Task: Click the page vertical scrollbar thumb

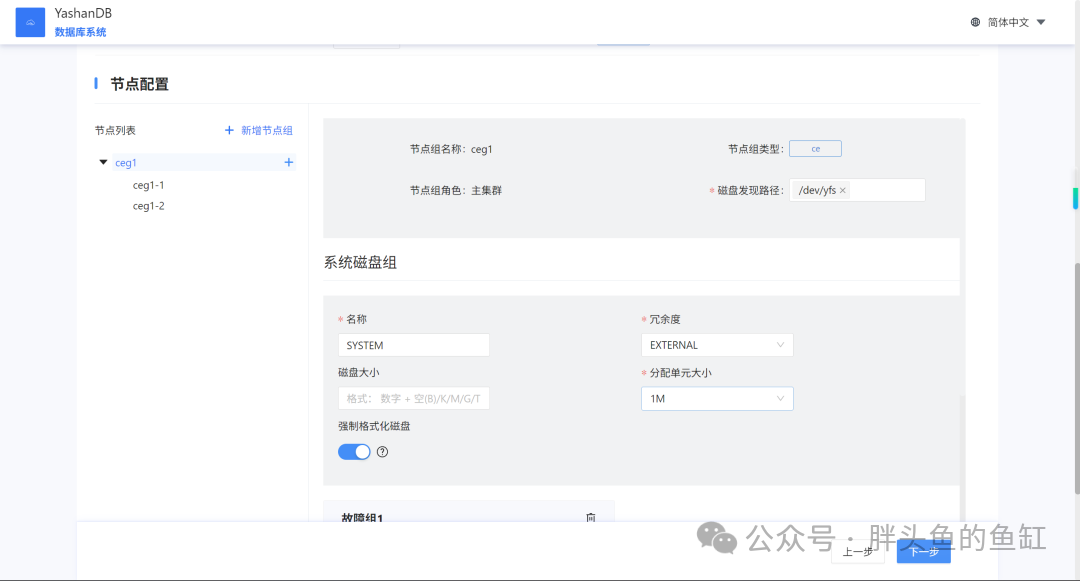Action: tap(1077, 377)
